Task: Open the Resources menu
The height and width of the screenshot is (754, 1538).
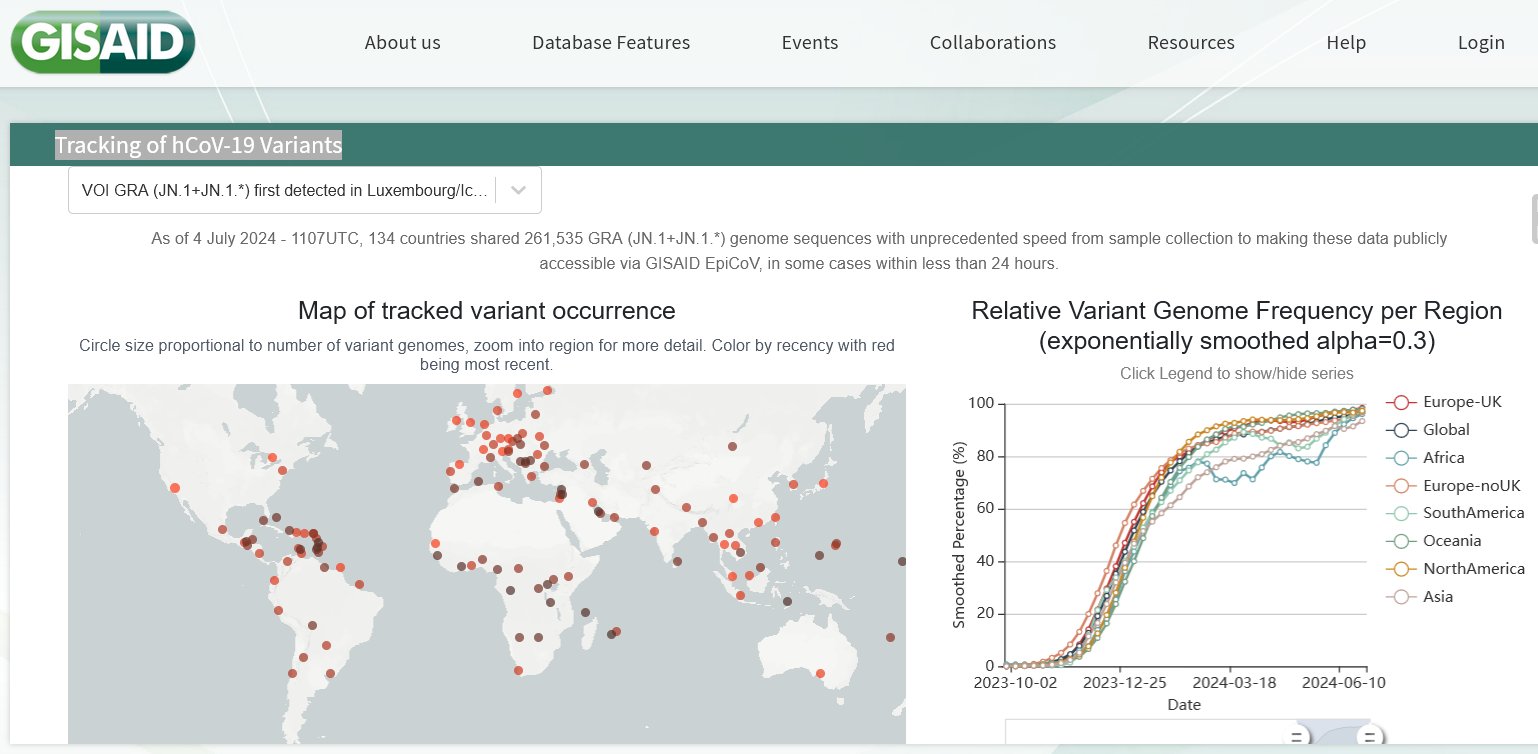Action: [x=1191, y=43]
